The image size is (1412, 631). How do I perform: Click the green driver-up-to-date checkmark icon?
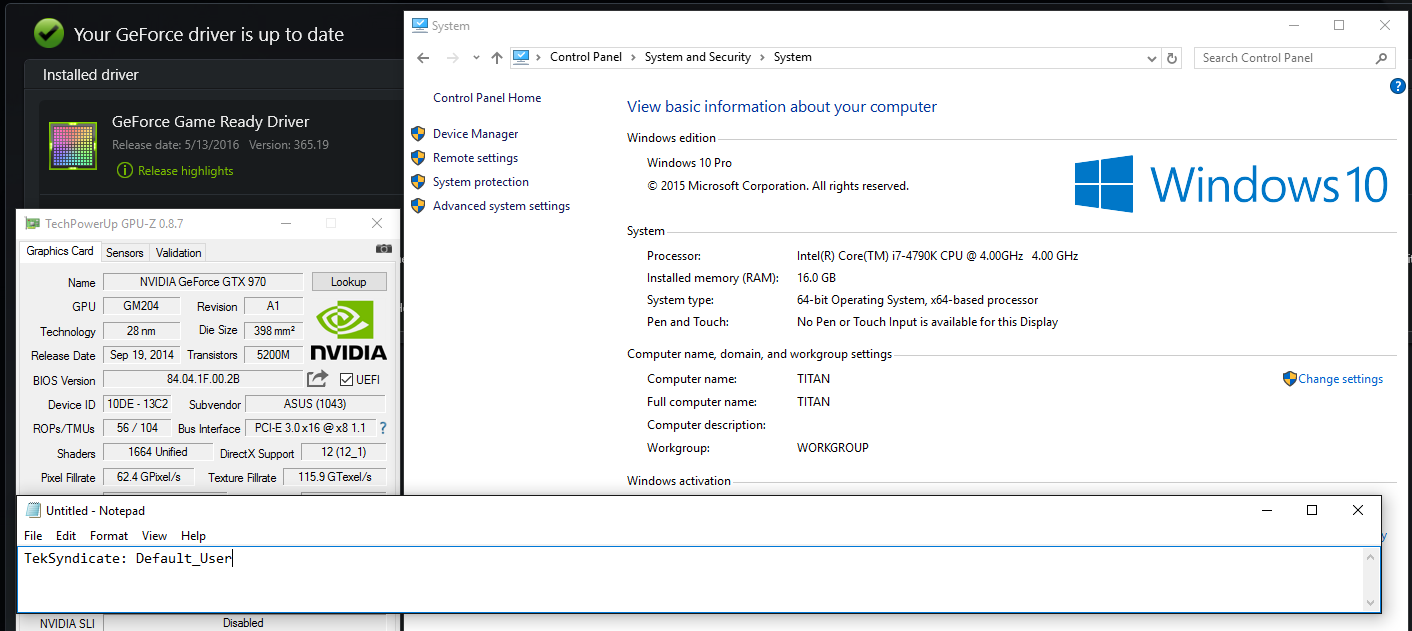(47, 33)
